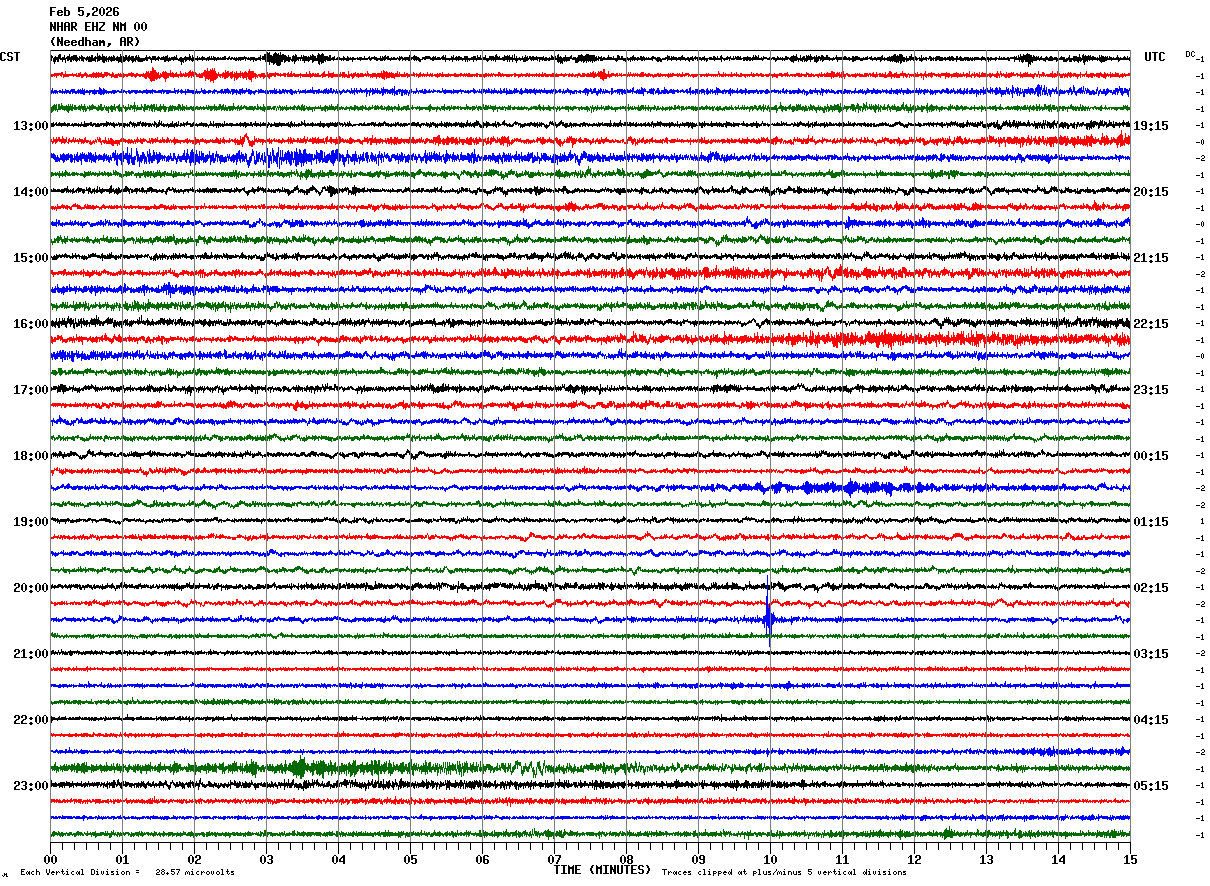Click the 05:15 UTC time label
This screenshot has height=886, width=1210.
tap(1150, 786)
